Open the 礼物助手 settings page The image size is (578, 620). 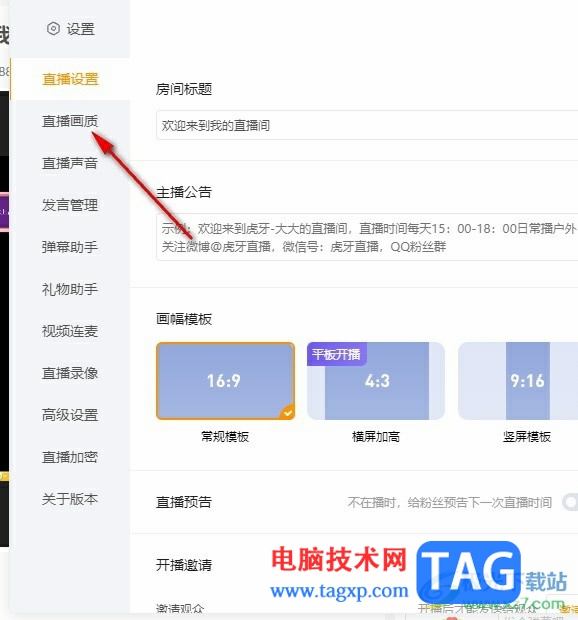[x=70, y=289]
